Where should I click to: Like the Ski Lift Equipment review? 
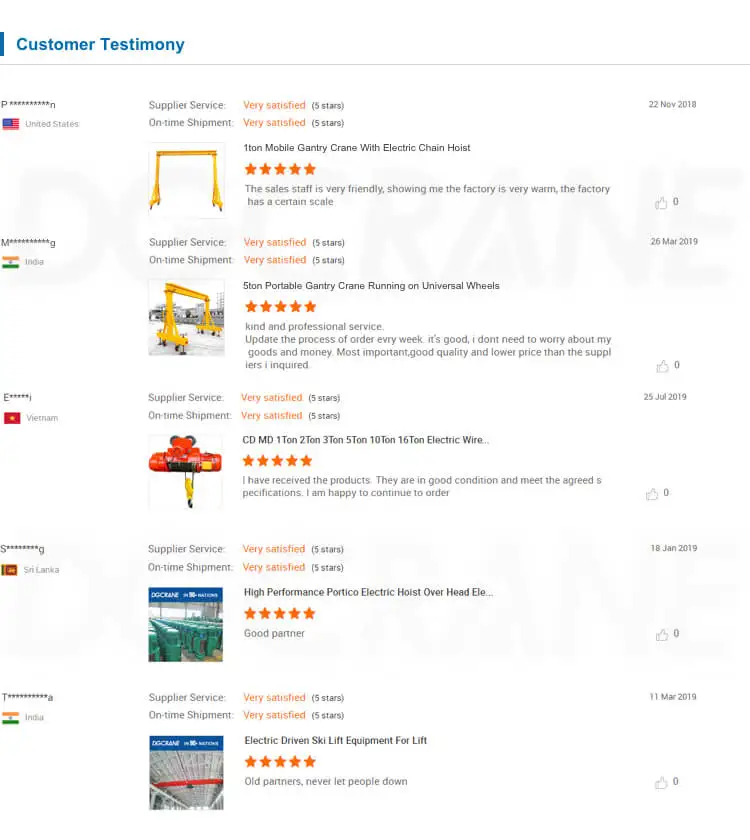(661, 782)
